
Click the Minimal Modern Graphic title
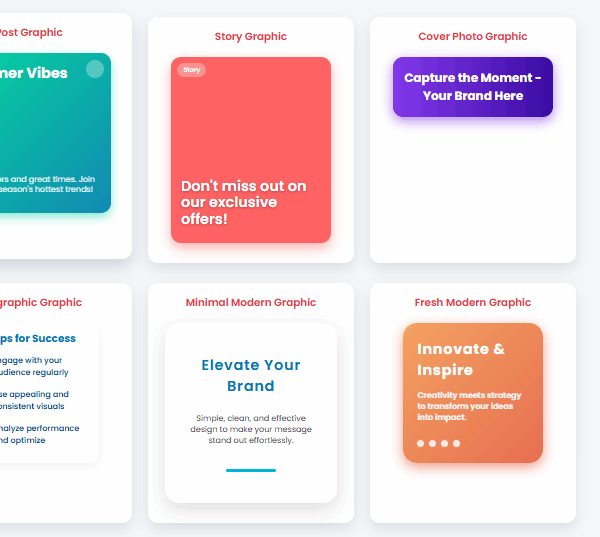[x=251, y=302]
